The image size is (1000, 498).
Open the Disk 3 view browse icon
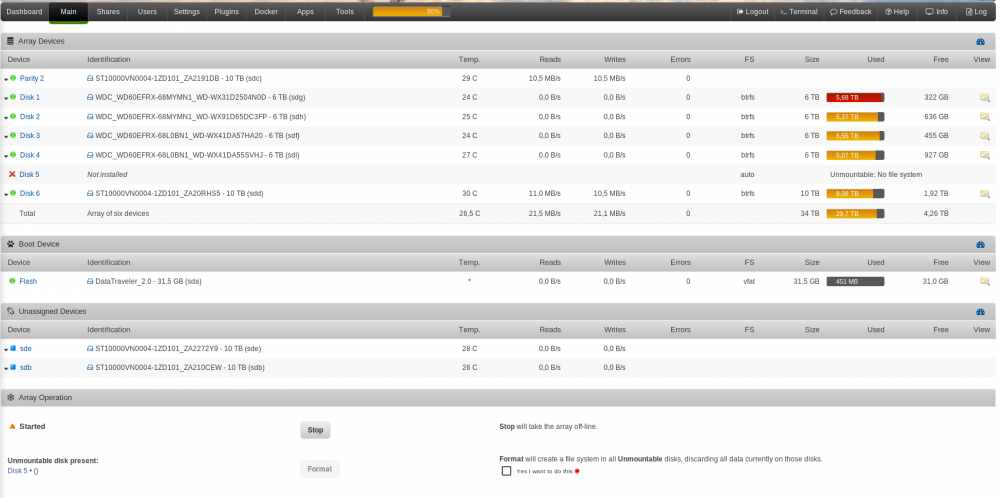coord(985,136)
